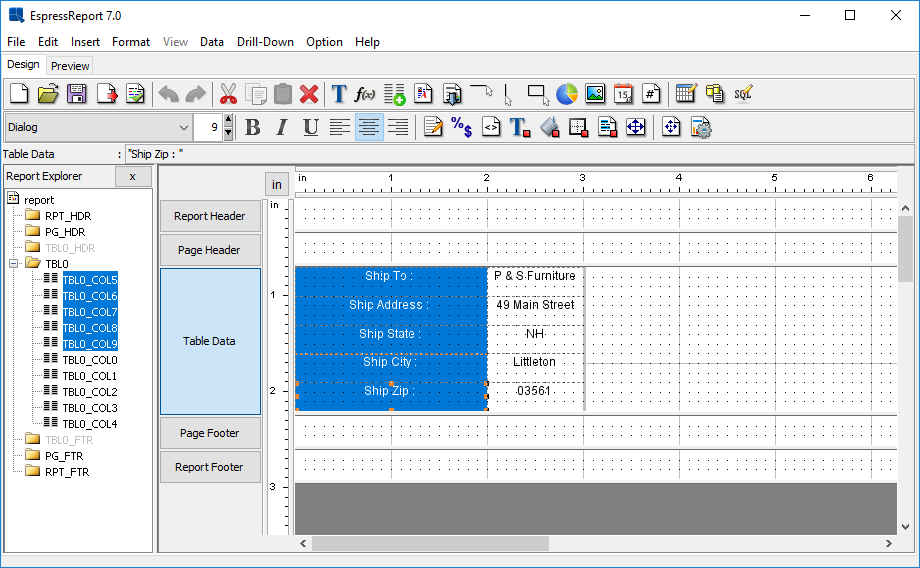This screenshot has height=568, width=920.
Task: Click the report settings icon with gear
Action: [x=701, y=127]
